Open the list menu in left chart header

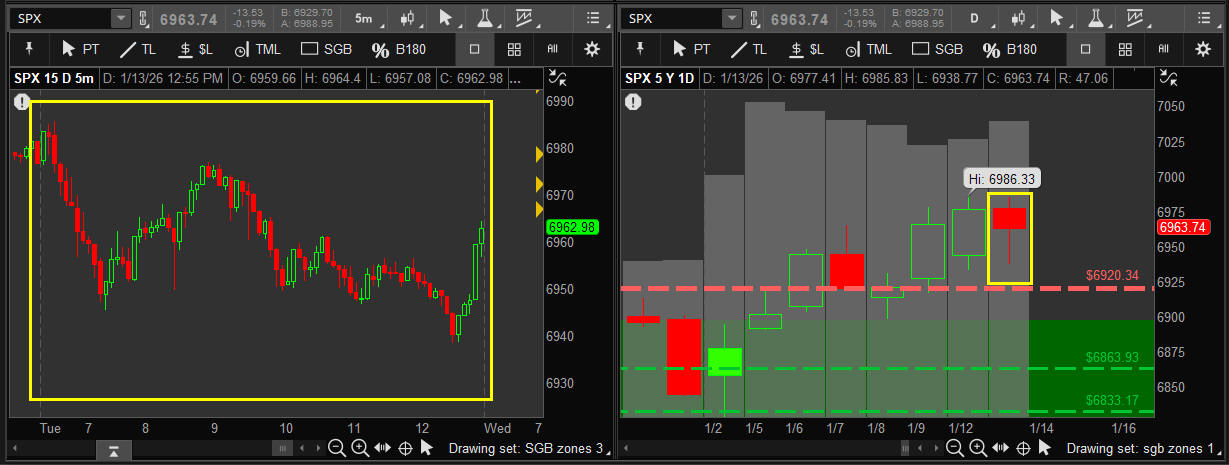coord(594,18)
